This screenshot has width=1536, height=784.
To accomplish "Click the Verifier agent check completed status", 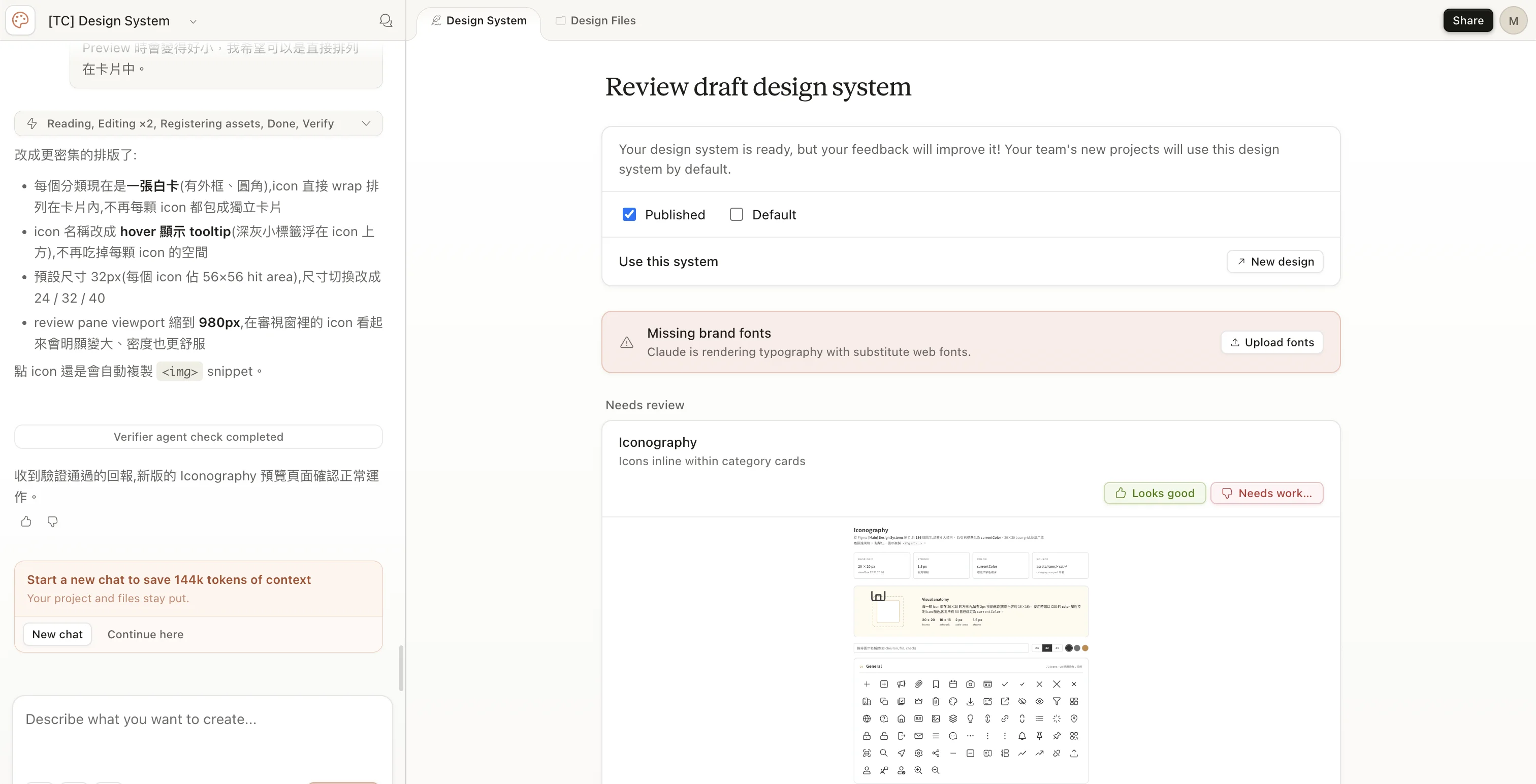I will 199,436.
